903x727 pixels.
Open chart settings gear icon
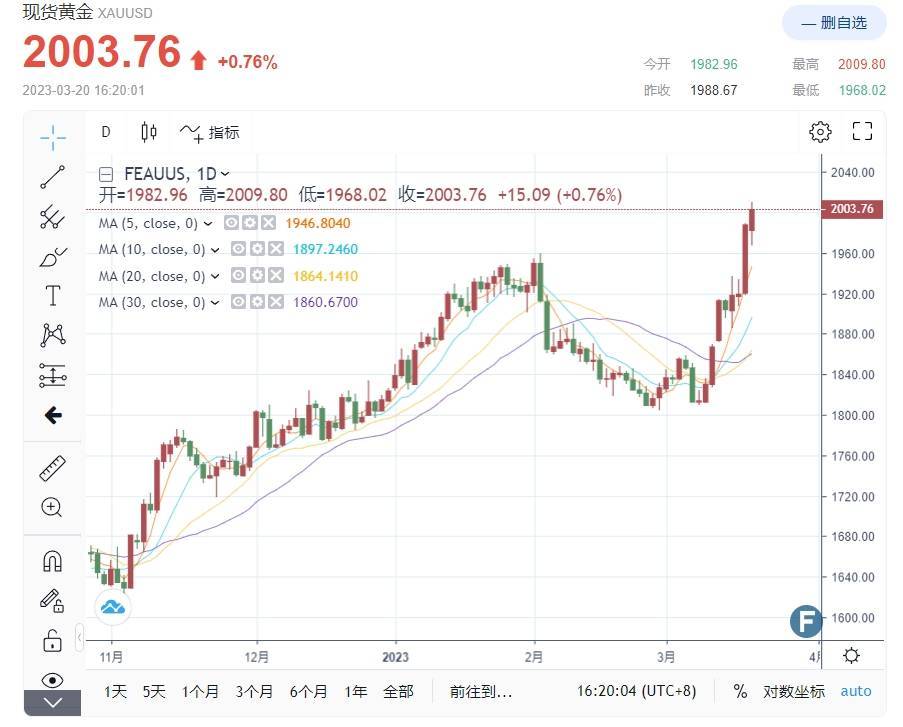(x=820, y=132)
